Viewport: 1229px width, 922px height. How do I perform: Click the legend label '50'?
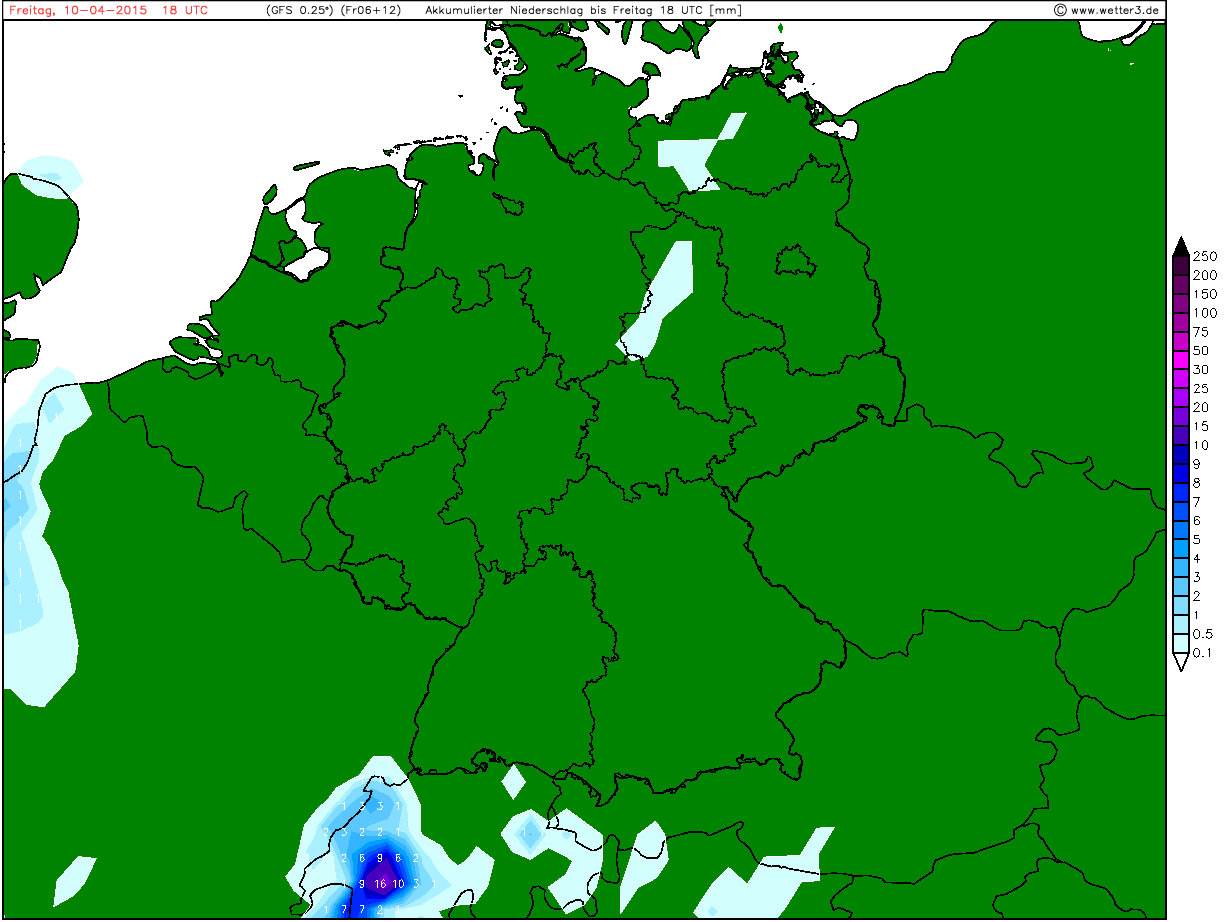point(1201,351)
